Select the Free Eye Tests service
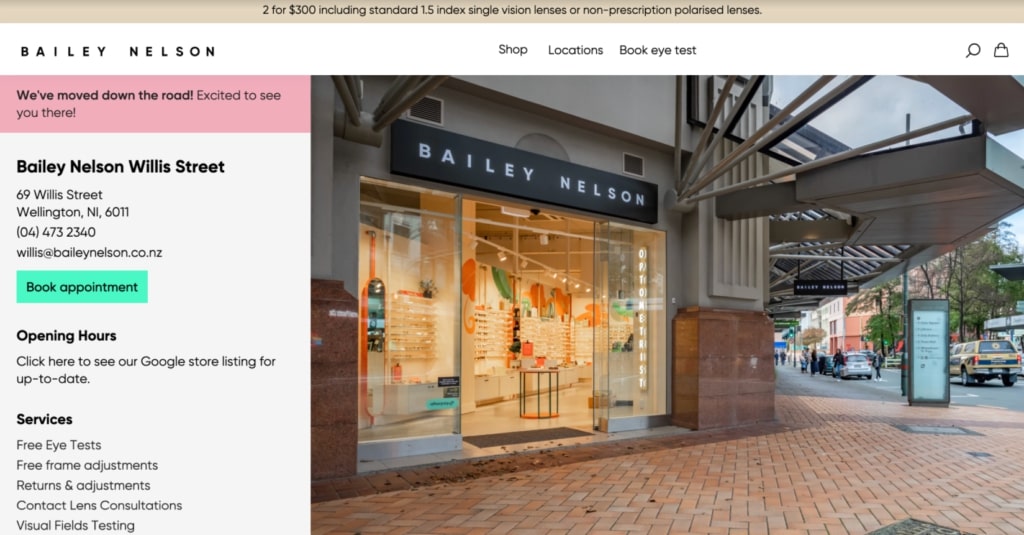Image resolution: width=1024 pixels, height=535 pixels. [x=59, y=445]
